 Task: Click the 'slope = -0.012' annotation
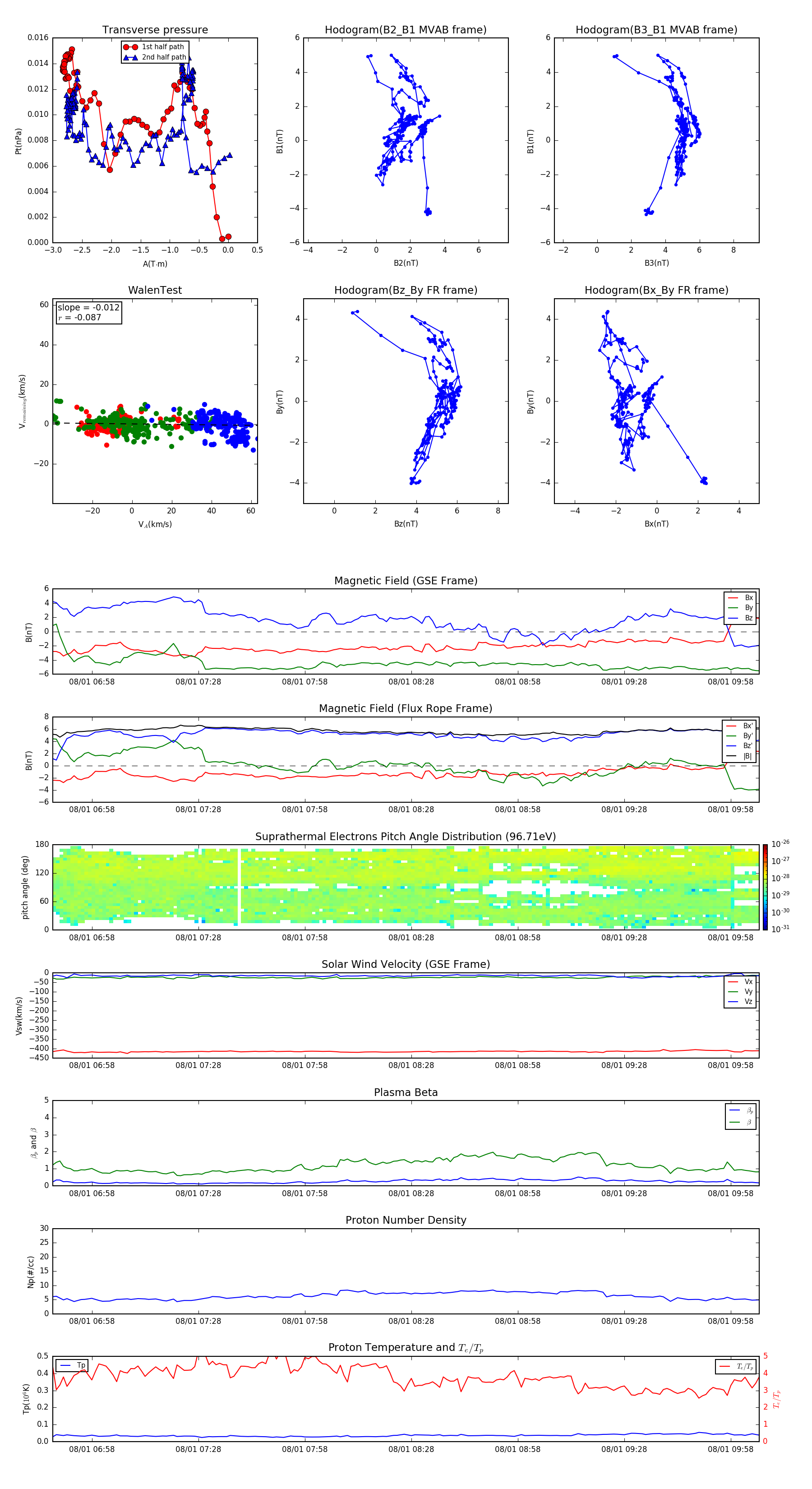(x=88, y=308)
